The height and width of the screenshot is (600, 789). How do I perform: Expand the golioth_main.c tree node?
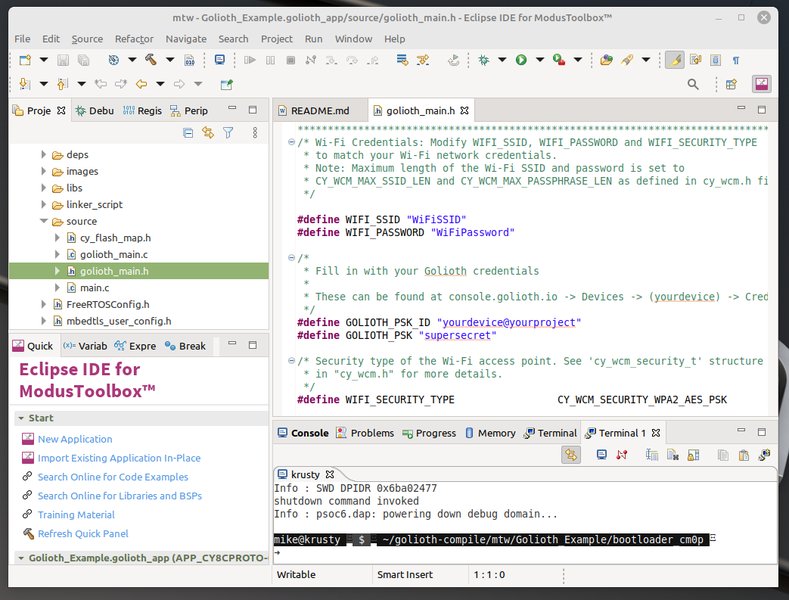click(x=57, y=254)
